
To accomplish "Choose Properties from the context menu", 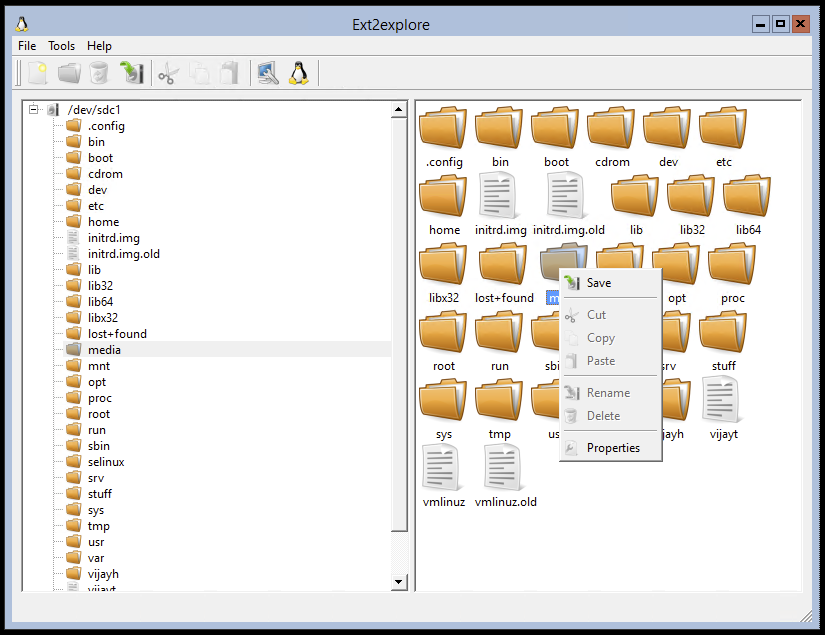I will click(x=613, y=448).
